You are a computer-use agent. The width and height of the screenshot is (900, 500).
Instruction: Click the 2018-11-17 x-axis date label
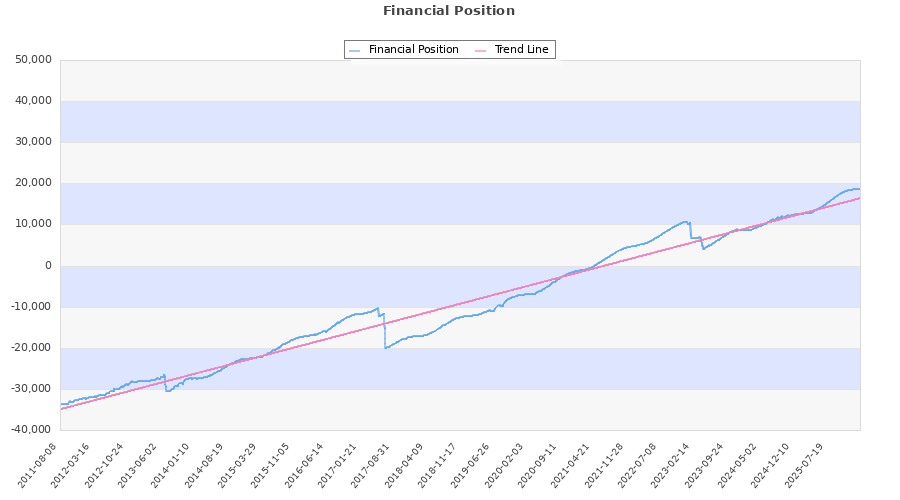coord(438,462)
